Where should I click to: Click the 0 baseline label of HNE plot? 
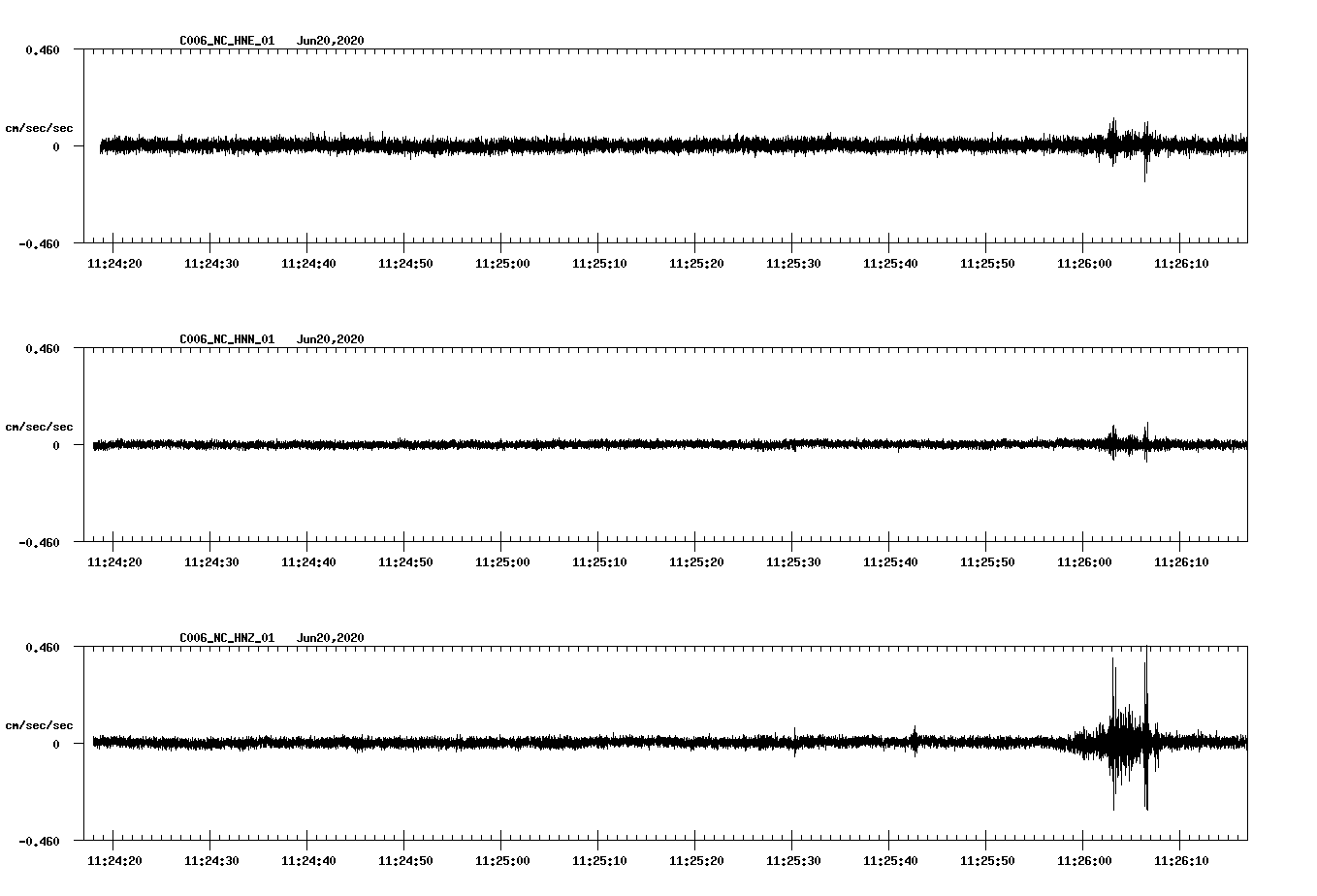pos(56,146)
